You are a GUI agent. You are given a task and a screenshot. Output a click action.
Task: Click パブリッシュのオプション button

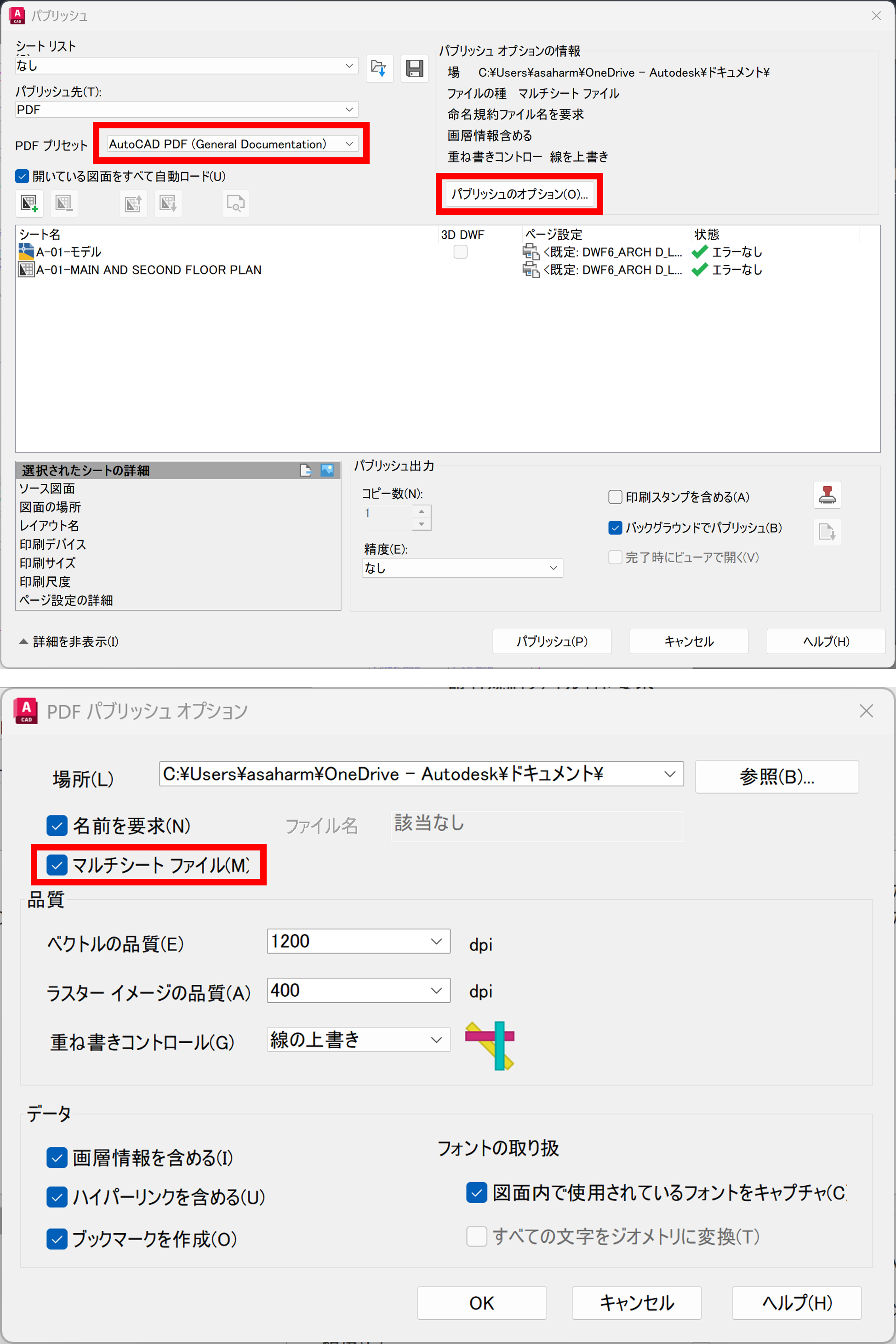pyautogui.click(x=519, y=195)
